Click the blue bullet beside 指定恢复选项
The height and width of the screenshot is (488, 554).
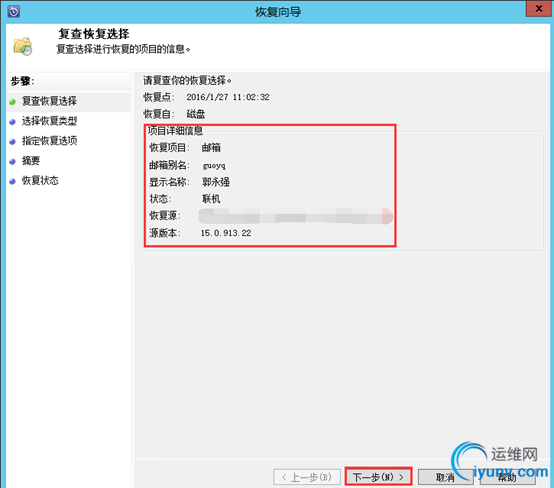pyautogui.click(x=13, y=142)
